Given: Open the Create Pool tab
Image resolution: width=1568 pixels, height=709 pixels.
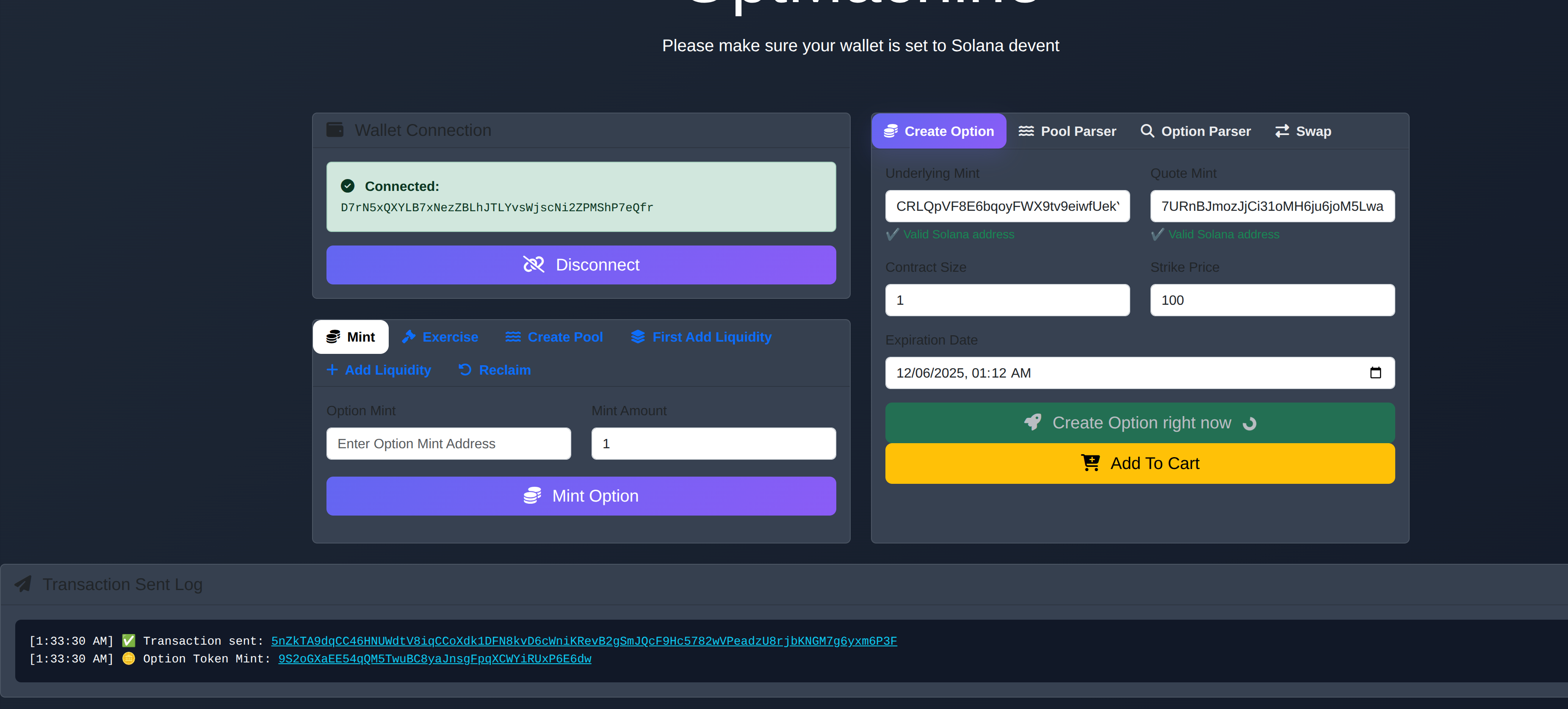Looking at the screenshot, I should (554, 337).
